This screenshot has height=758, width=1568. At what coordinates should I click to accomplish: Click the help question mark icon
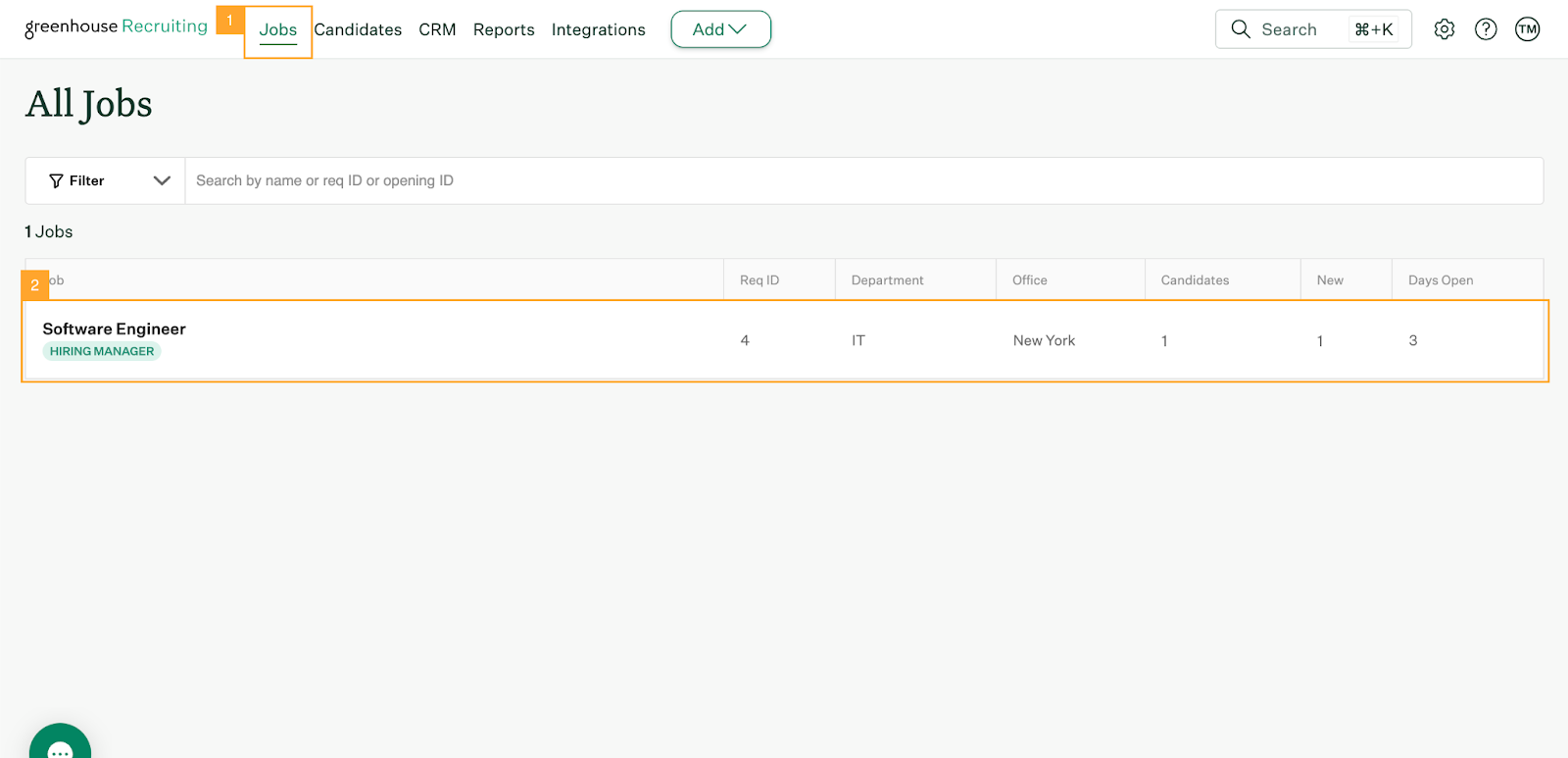[1486, 29]
